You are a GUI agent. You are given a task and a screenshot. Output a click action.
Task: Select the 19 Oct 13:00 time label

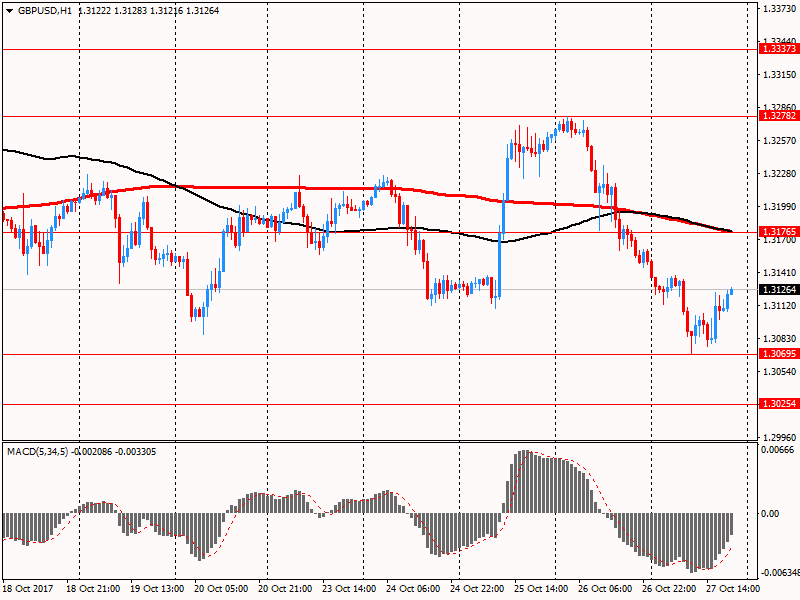tap(157, 588)
